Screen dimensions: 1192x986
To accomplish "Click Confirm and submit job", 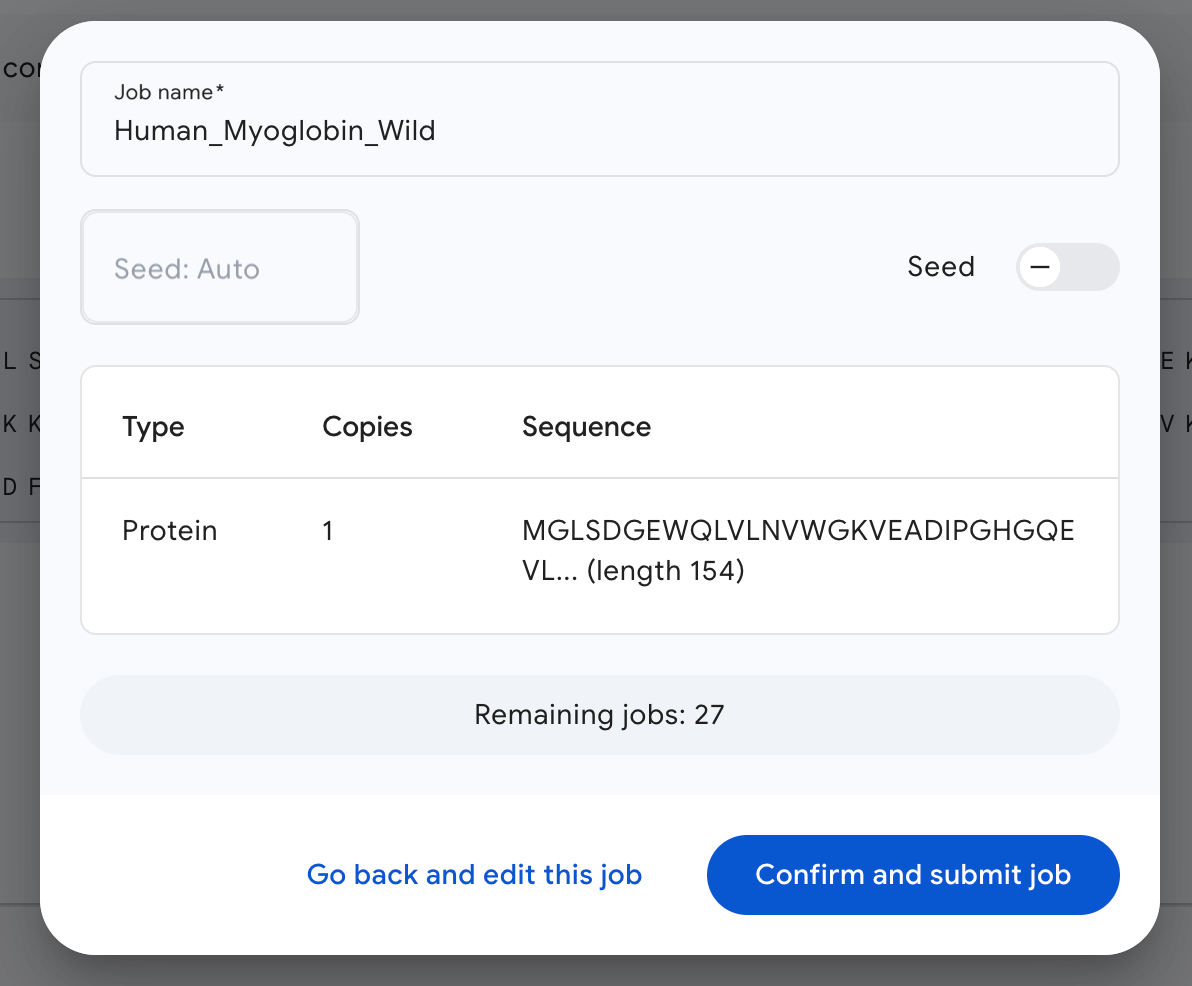I will point(912,874).
